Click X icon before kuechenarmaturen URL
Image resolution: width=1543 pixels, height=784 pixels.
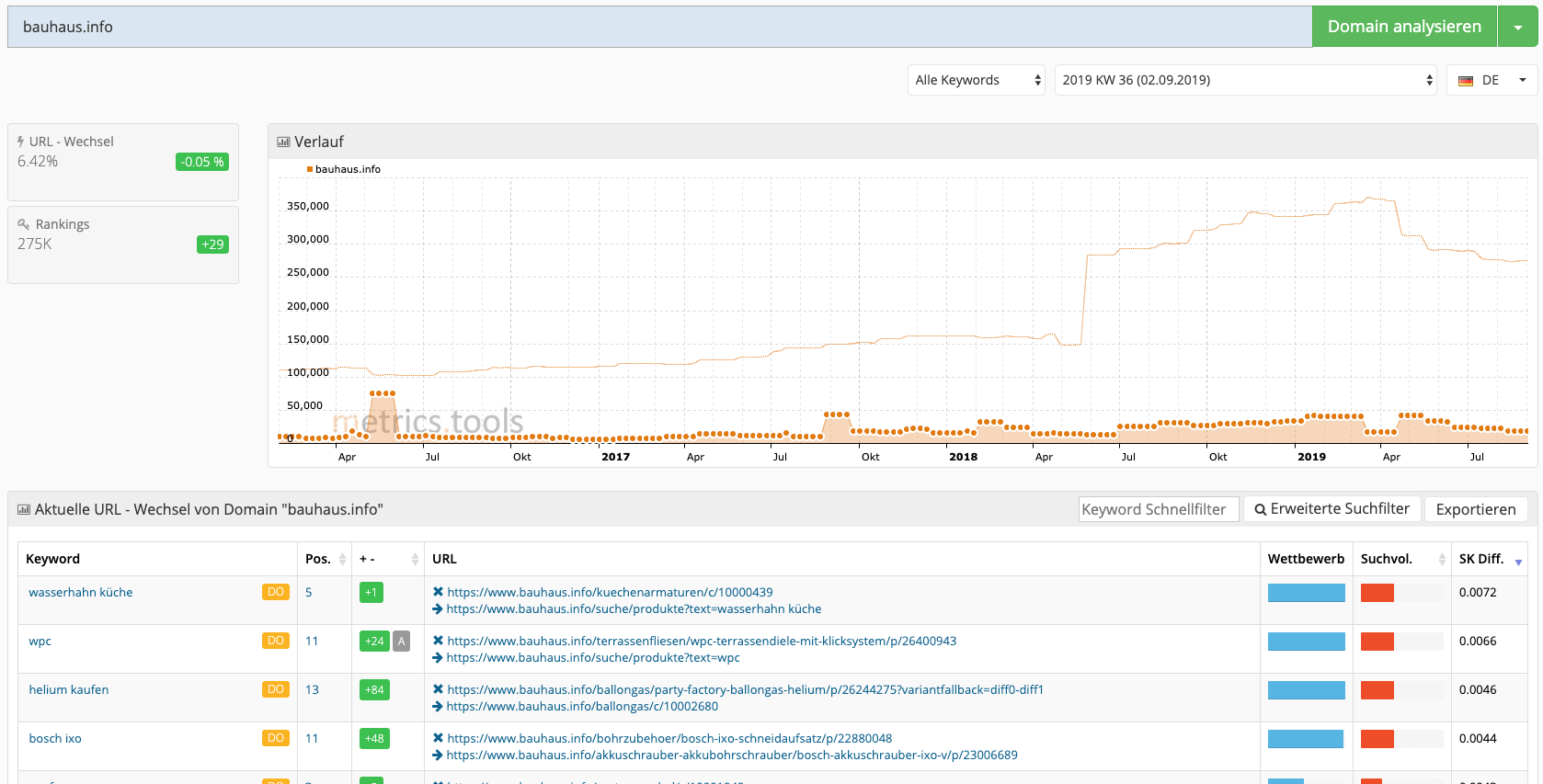(439, 593)
